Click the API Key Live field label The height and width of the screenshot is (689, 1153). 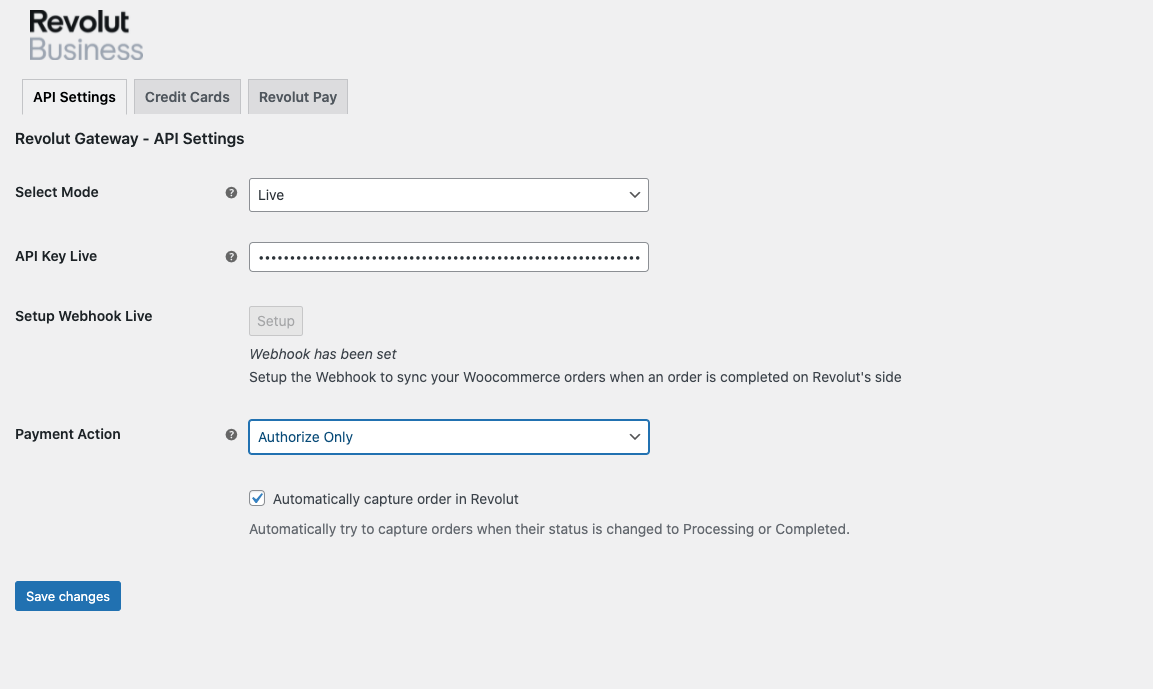56,256
